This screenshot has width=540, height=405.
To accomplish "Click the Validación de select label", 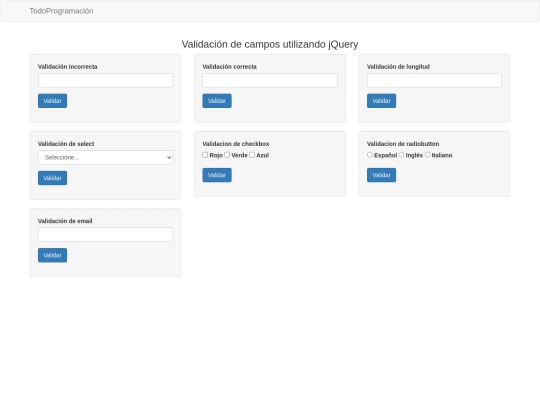I will [x=66, y=144].
